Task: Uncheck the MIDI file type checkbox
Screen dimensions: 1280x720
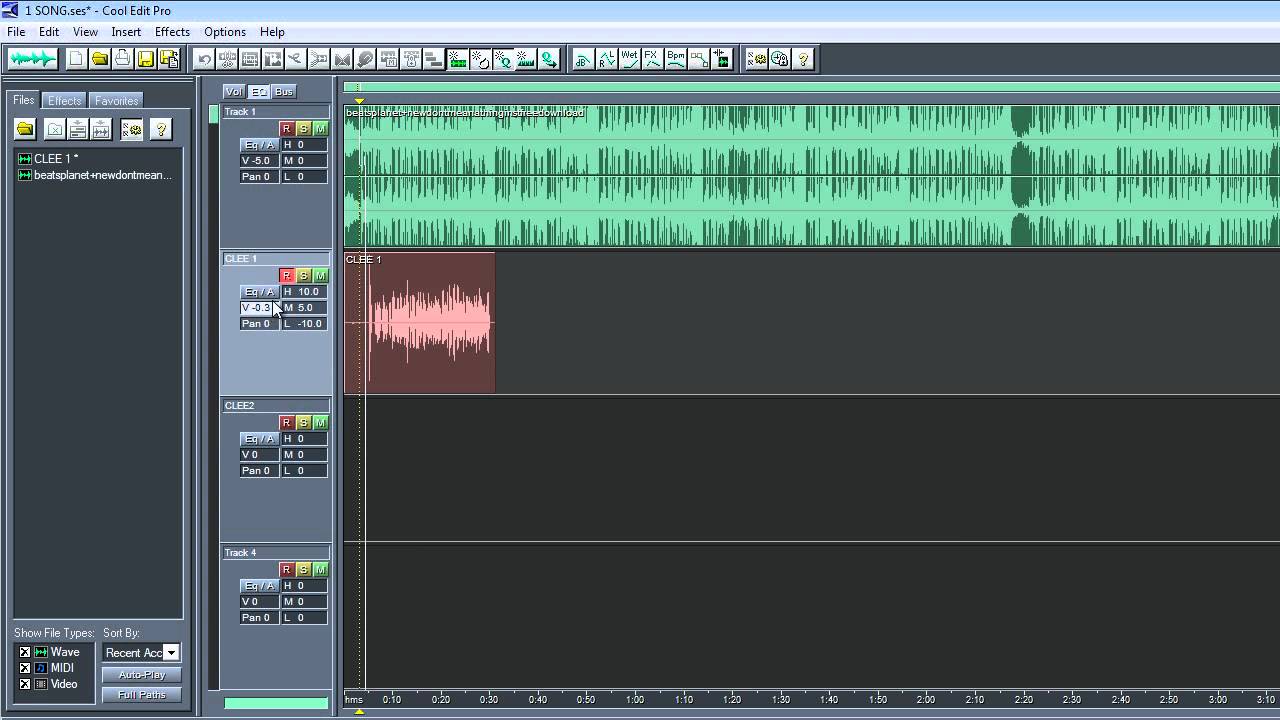Action: pos(25,668)
